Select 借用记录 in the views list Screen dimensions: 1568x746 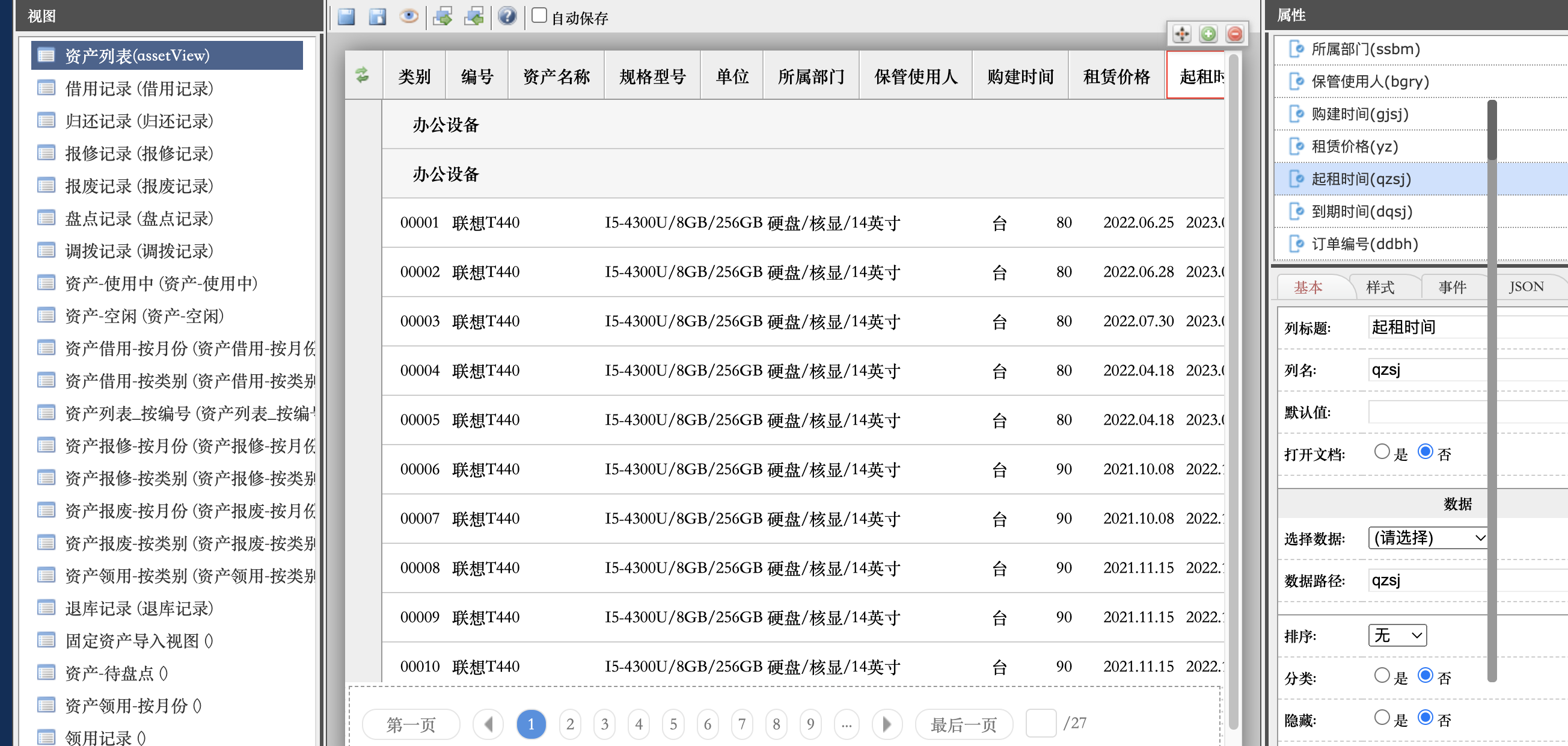point(139,88)
